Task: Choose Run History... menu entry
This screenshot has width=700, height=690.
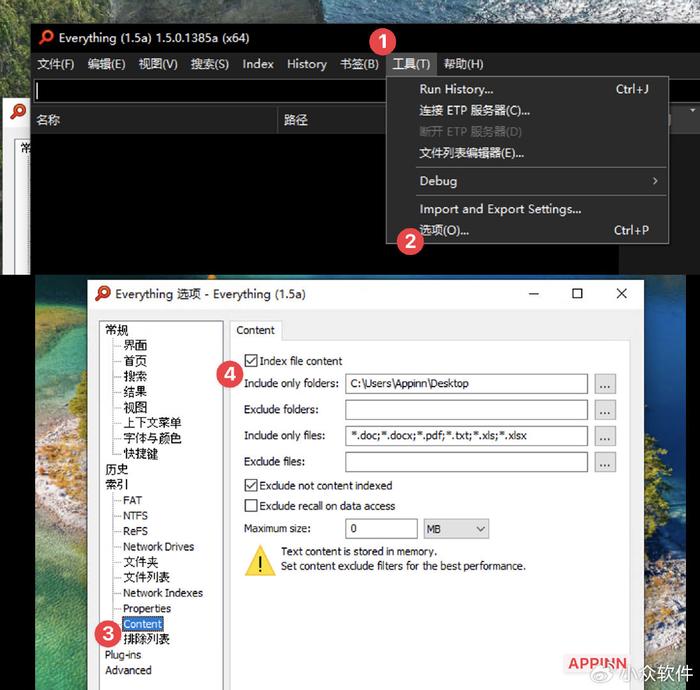Action: click(527, 89)
